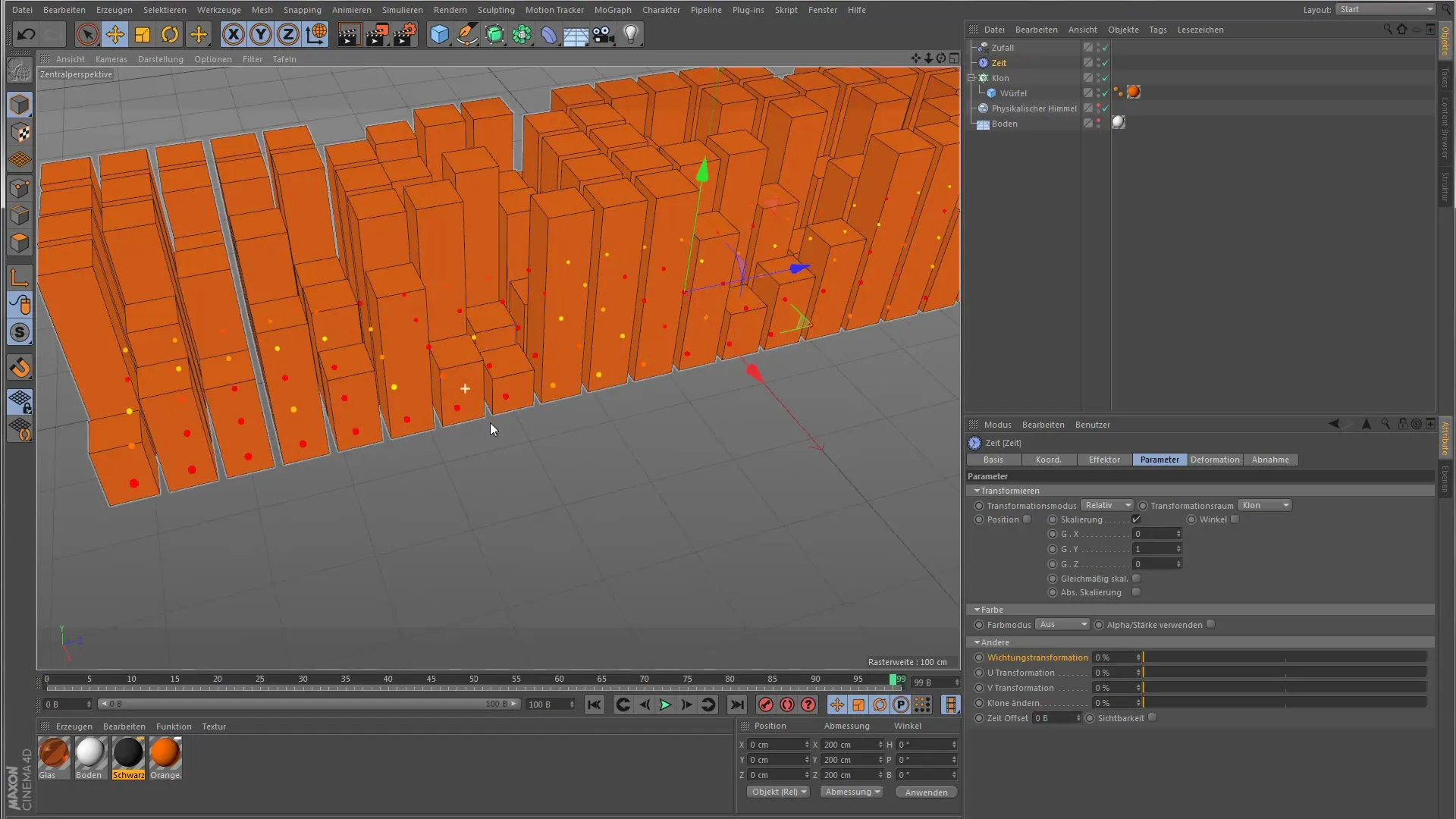Collapse the Klon object tree
1456x819 pixels.
click(x=971, y=78)
